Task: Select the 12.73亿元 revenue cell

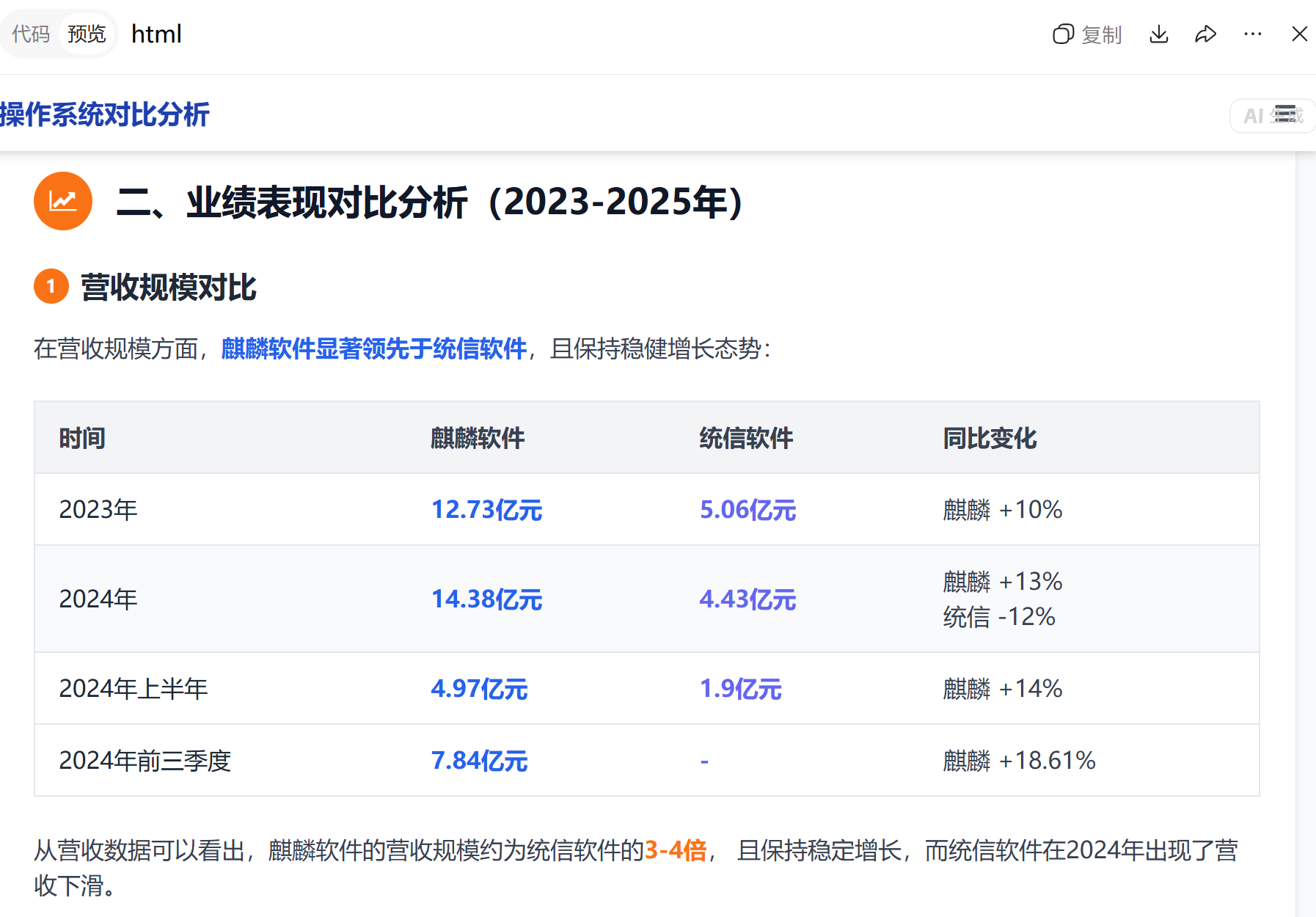Action: [486, 509]
